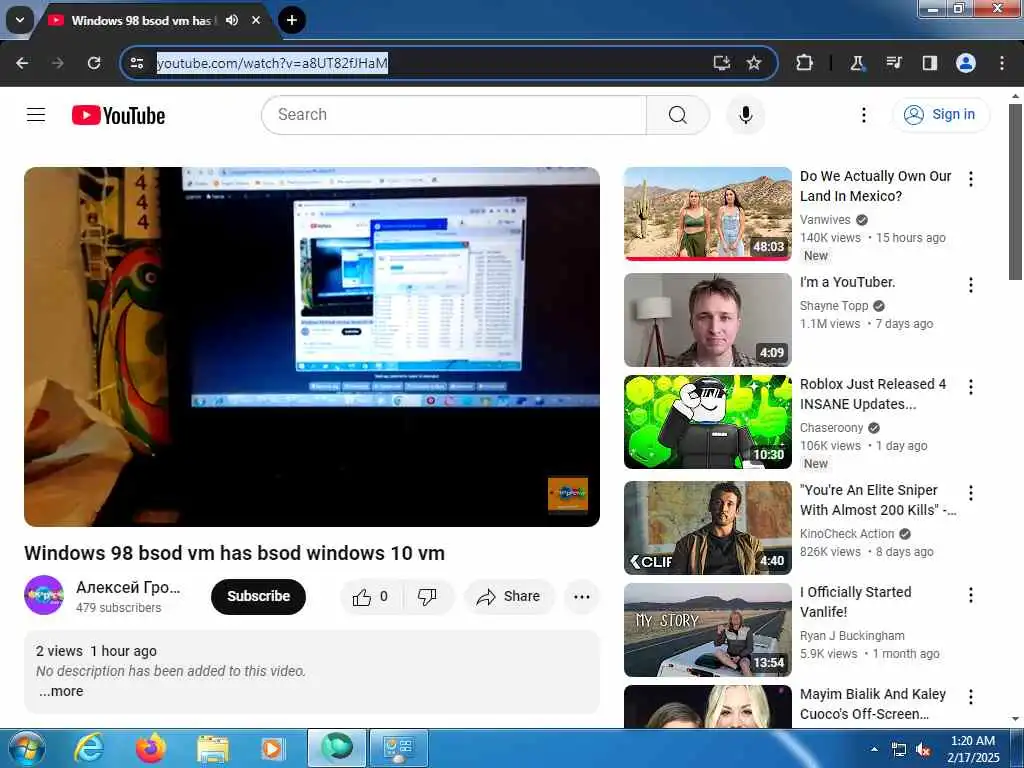Subscribe to the channel

click(x=258, y=596)
